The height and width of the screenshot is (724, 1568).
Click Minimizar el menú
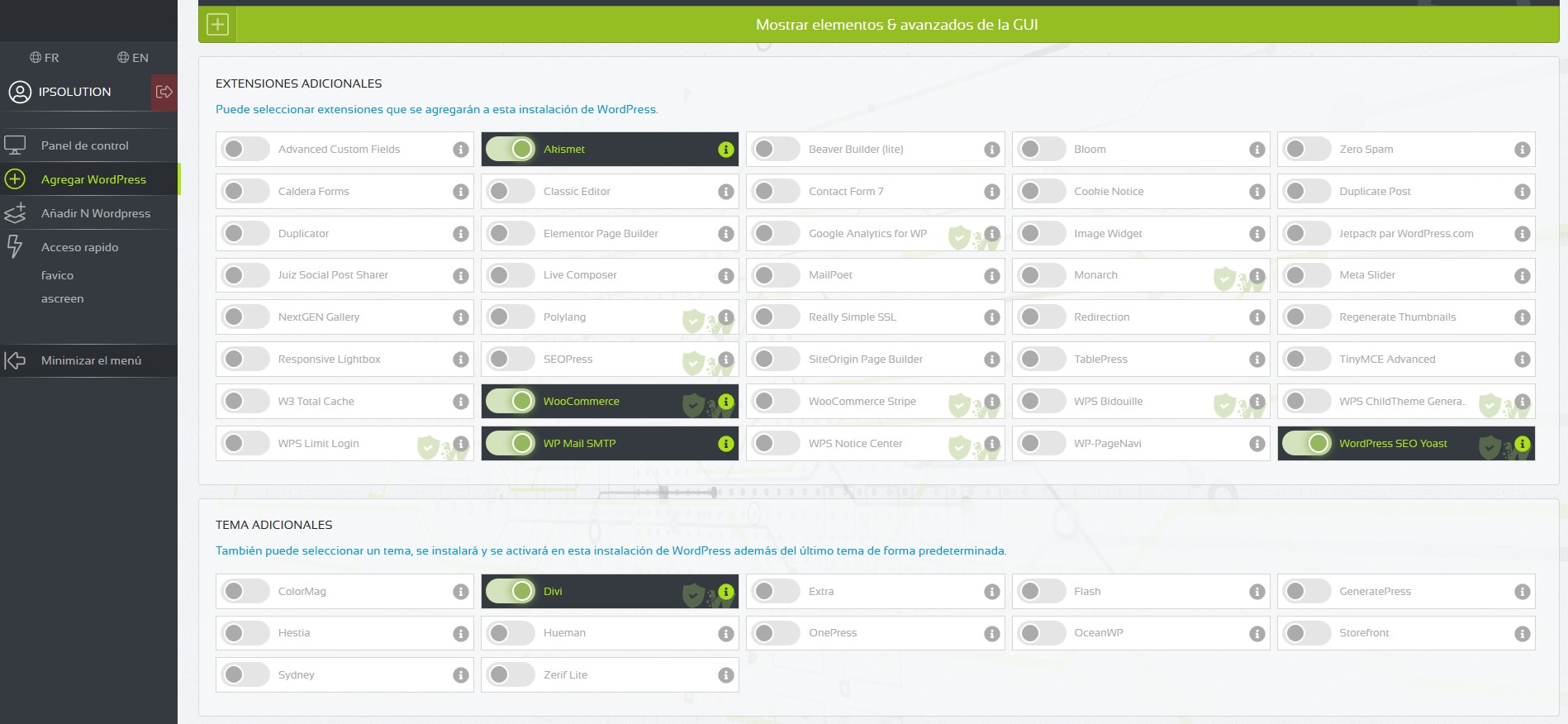coord(88,360)
